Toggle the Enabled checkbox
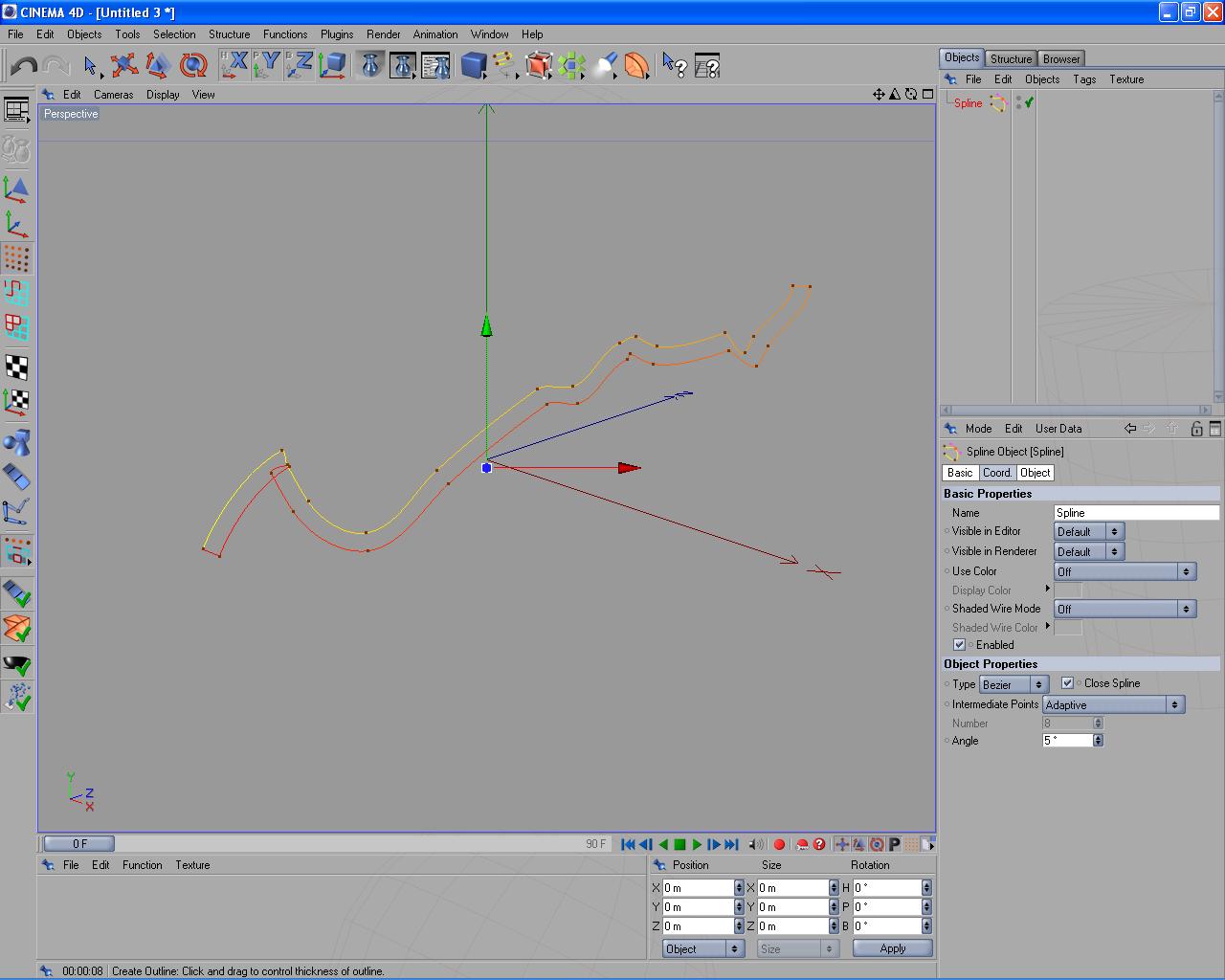This screenshot has height=980, width=1225. pos(959,645)
